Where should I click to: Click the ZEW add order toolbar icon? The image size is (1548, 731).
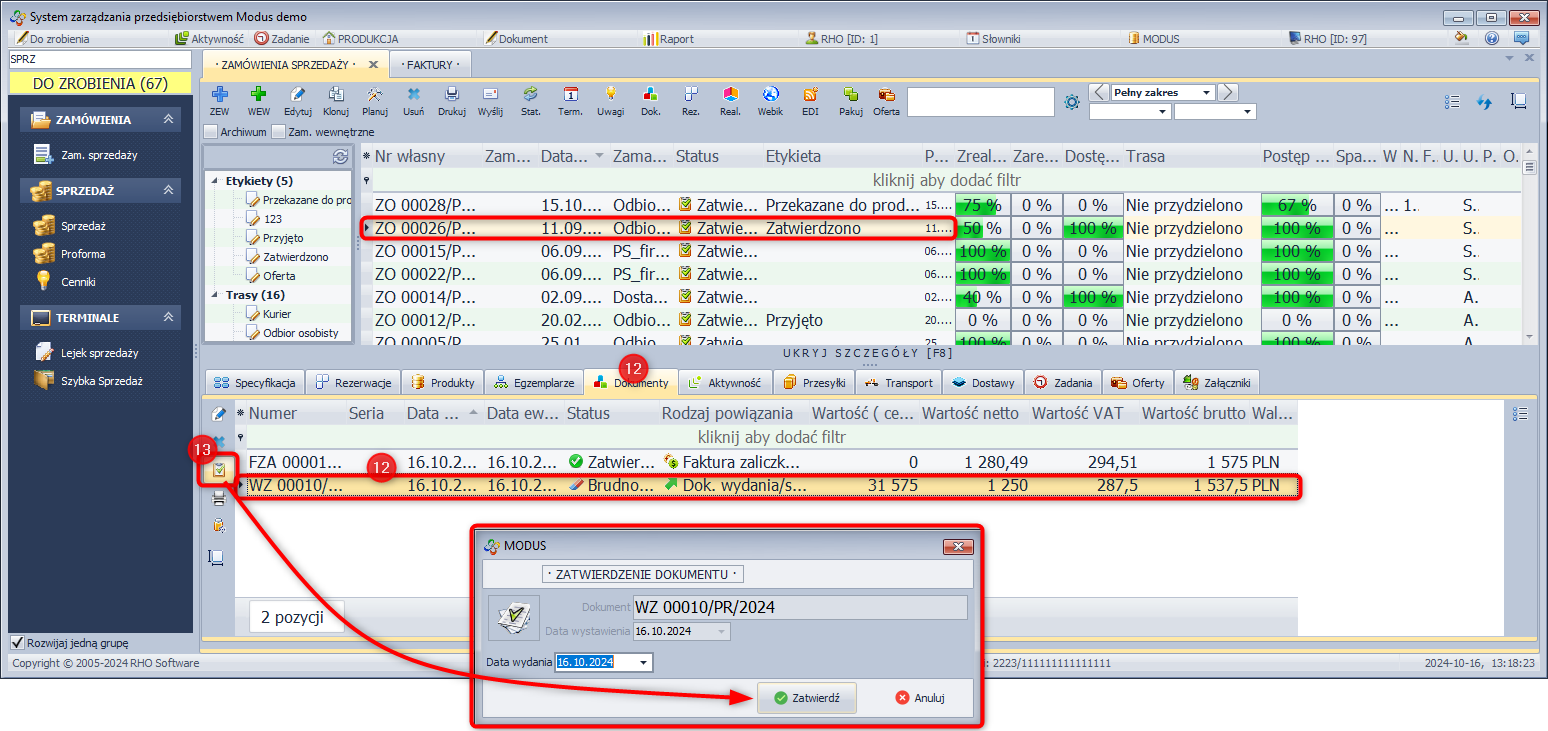pyautogui.click(x=220, y=94)
